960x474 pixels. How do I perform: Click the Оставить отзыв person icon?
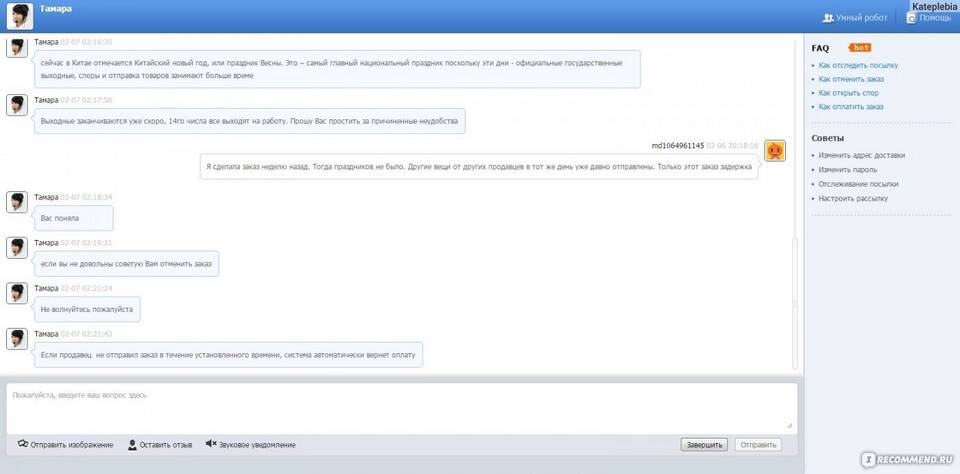[x=132, y=445]
